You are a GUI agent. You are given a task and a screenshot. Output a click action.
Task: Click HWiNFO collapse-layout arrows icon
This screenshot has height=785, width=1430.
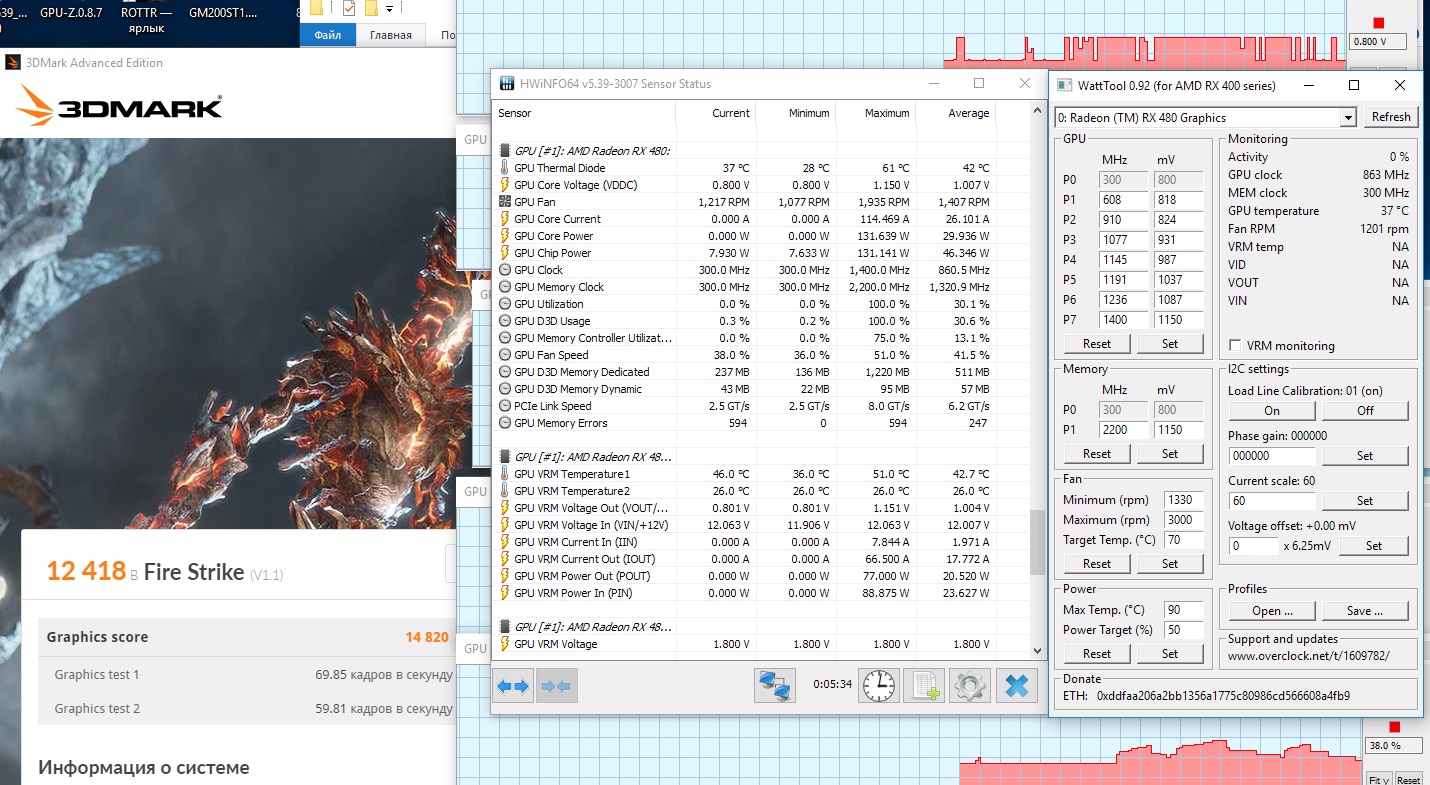[555, 686]
